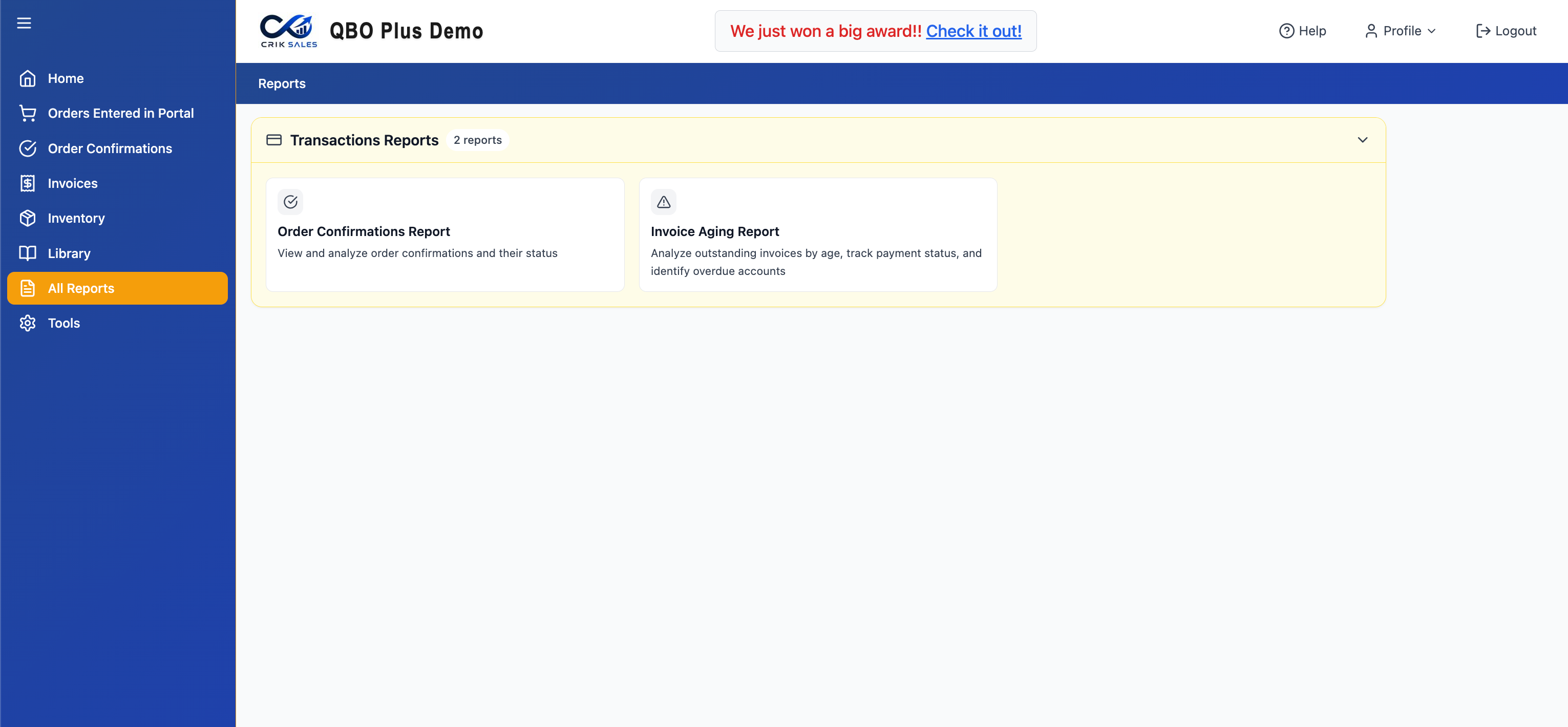Click the Logout arrow icon
Viewport: 1568px width, 727px height.
click(x=1483, y=31)
